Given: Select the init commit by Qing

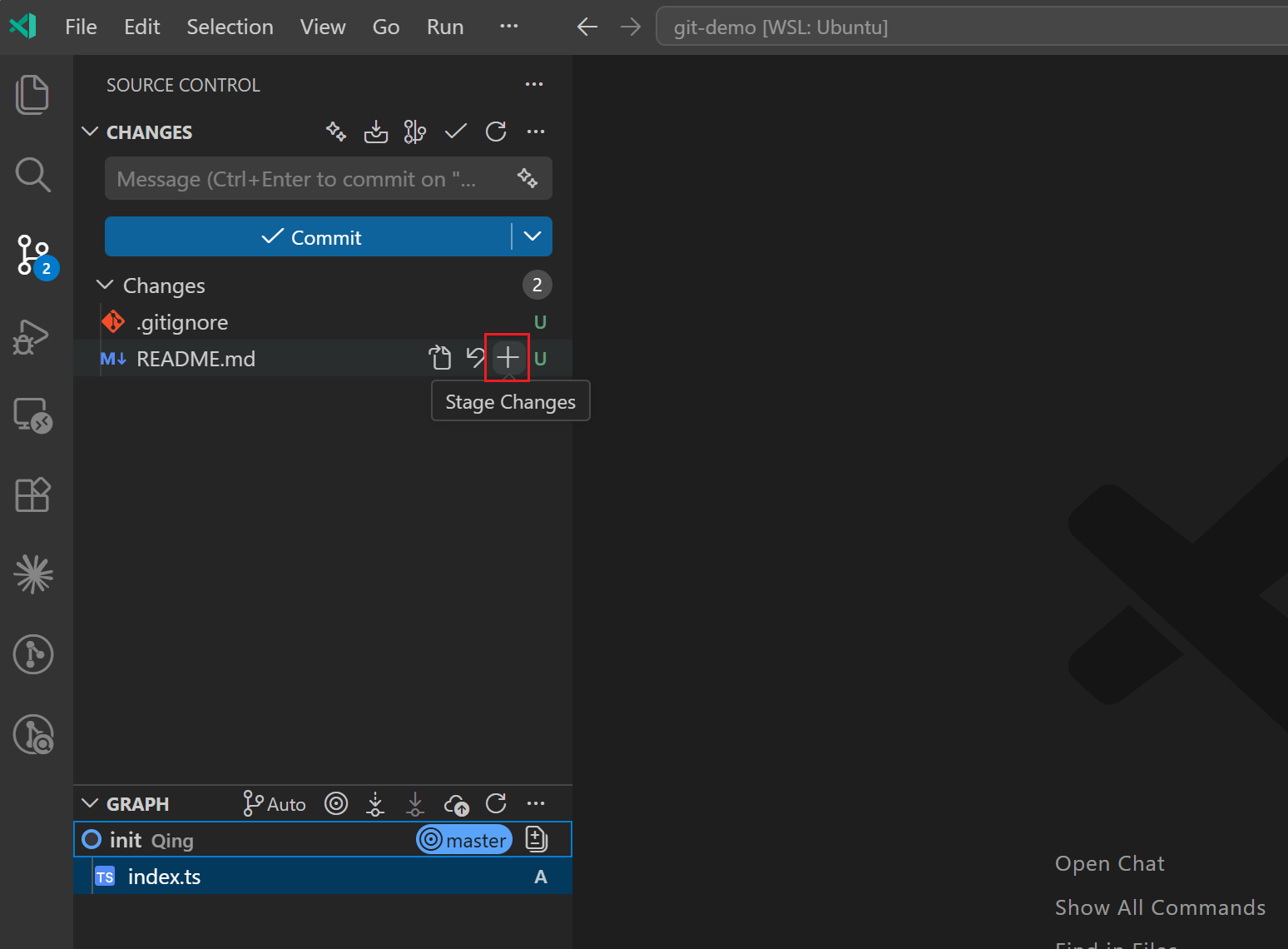Looking at the screenshot, I should coord(323,839).
